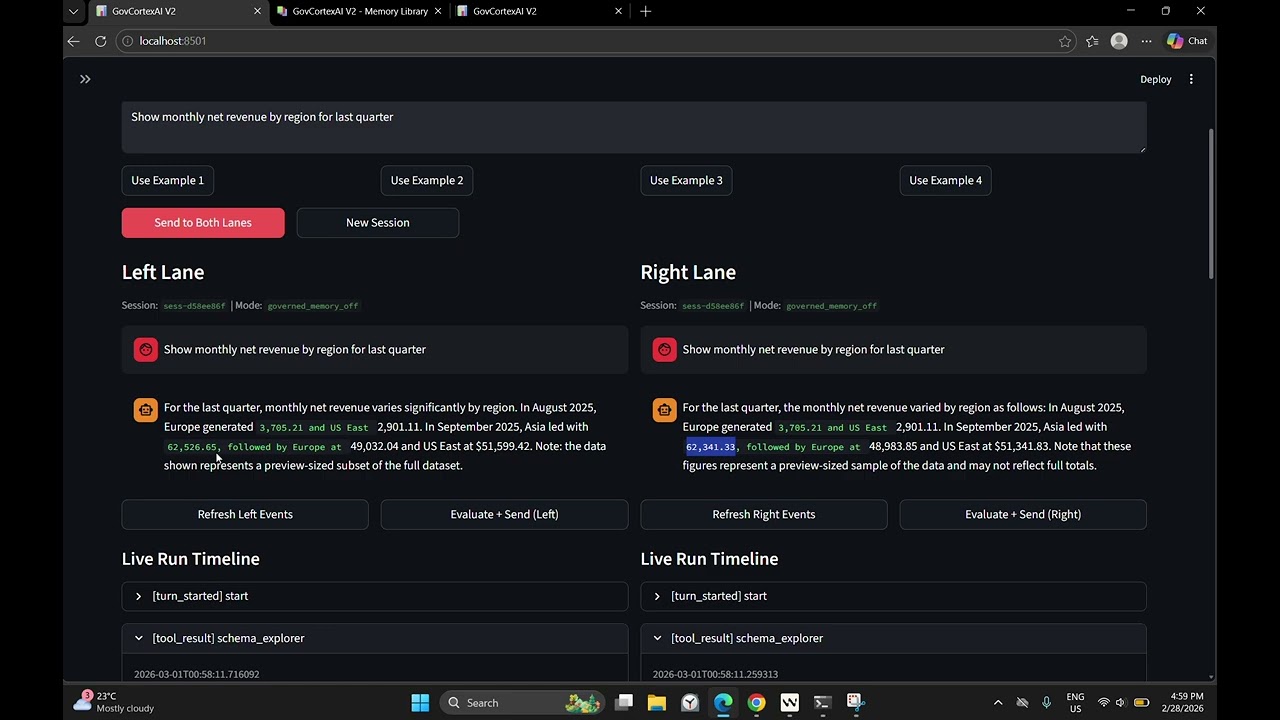Click right lane mode governed_memory_off
The width and height of the screenshot is (1280, 720).
[831, 306]
